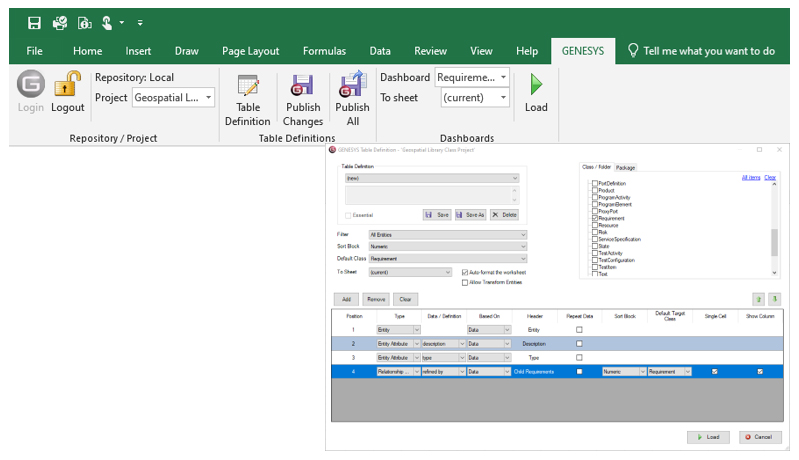Click the Publish Changes icon

(x=303, y=86)
